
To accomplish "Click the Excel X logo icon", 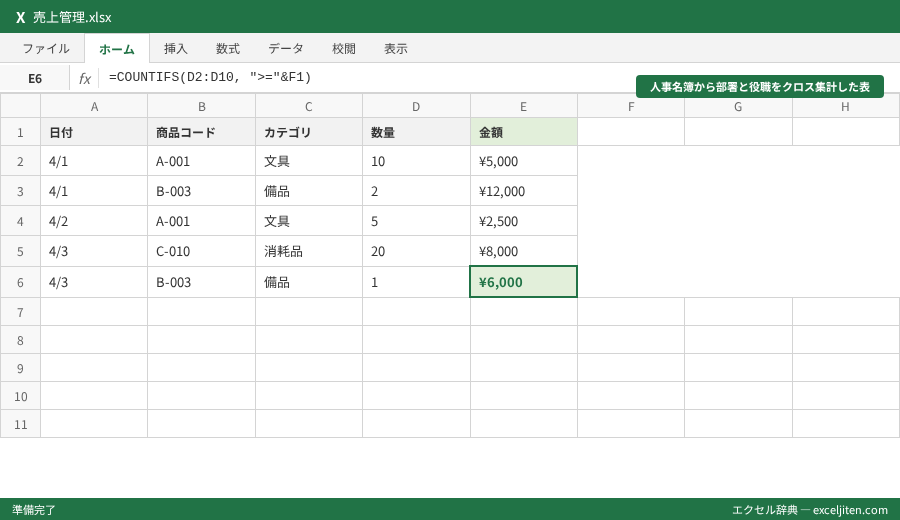I will [x=20, y=17].
